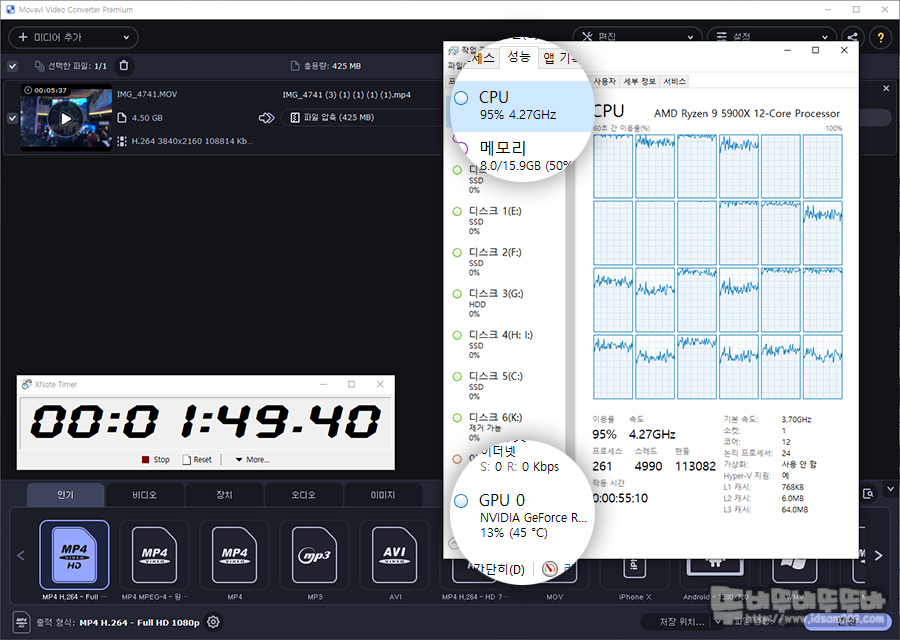The width and height of the screenshot is (900, 640).
Task: Select 디스크 2(F:) in Task Manager
Action: coord(505,262)
